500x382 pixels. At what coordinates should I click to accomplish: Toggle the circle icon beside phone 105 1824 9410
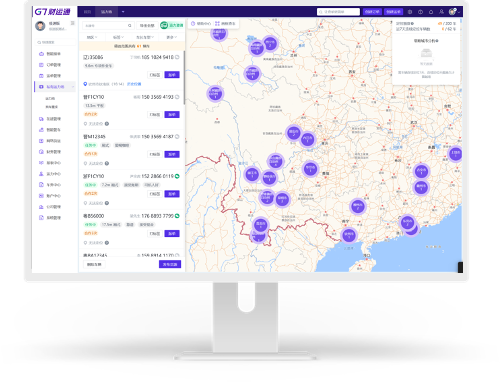177,57
